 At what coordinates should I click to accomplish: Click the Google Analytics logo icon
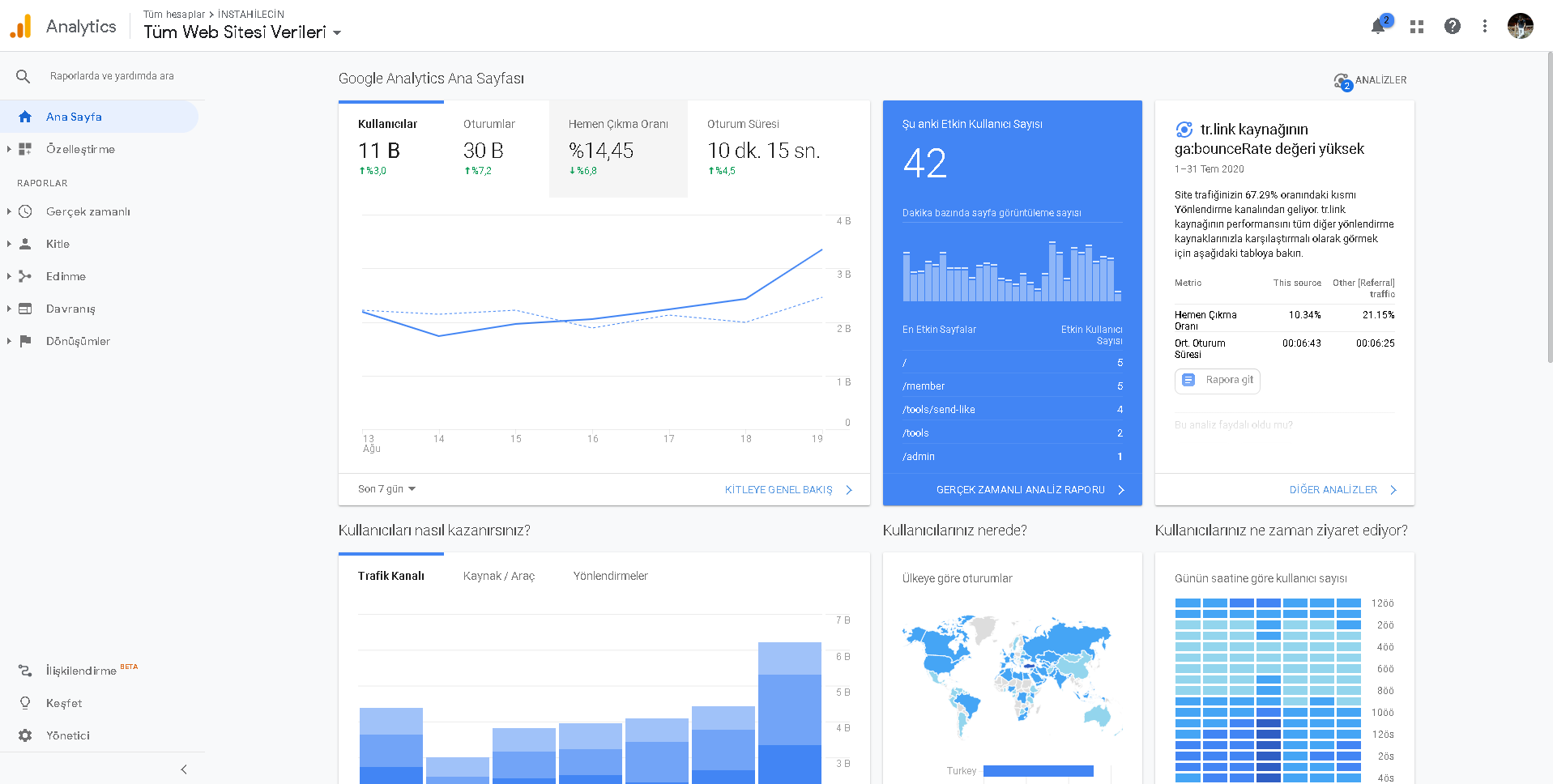20,27
